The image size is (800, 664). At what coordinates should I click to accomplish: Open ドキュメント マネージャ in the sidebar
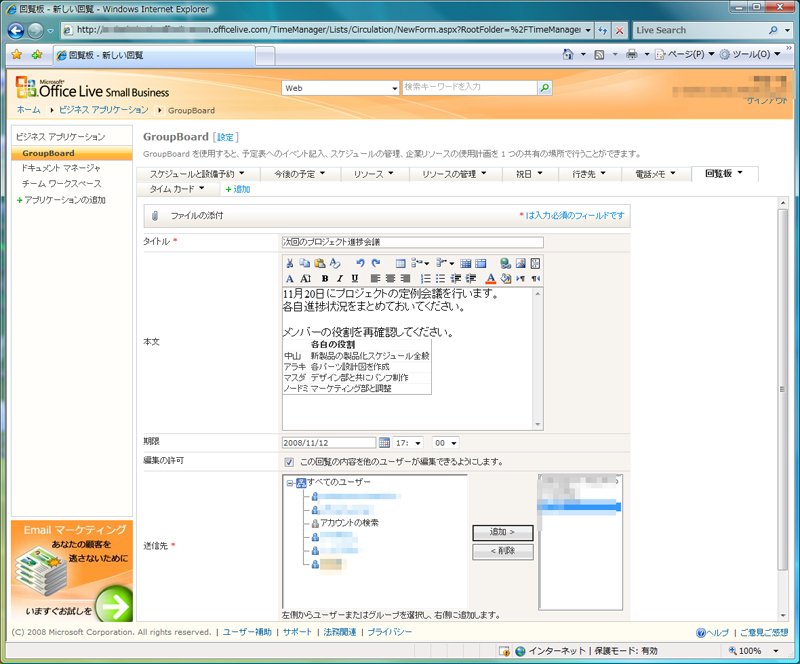(x=61, y=168)
